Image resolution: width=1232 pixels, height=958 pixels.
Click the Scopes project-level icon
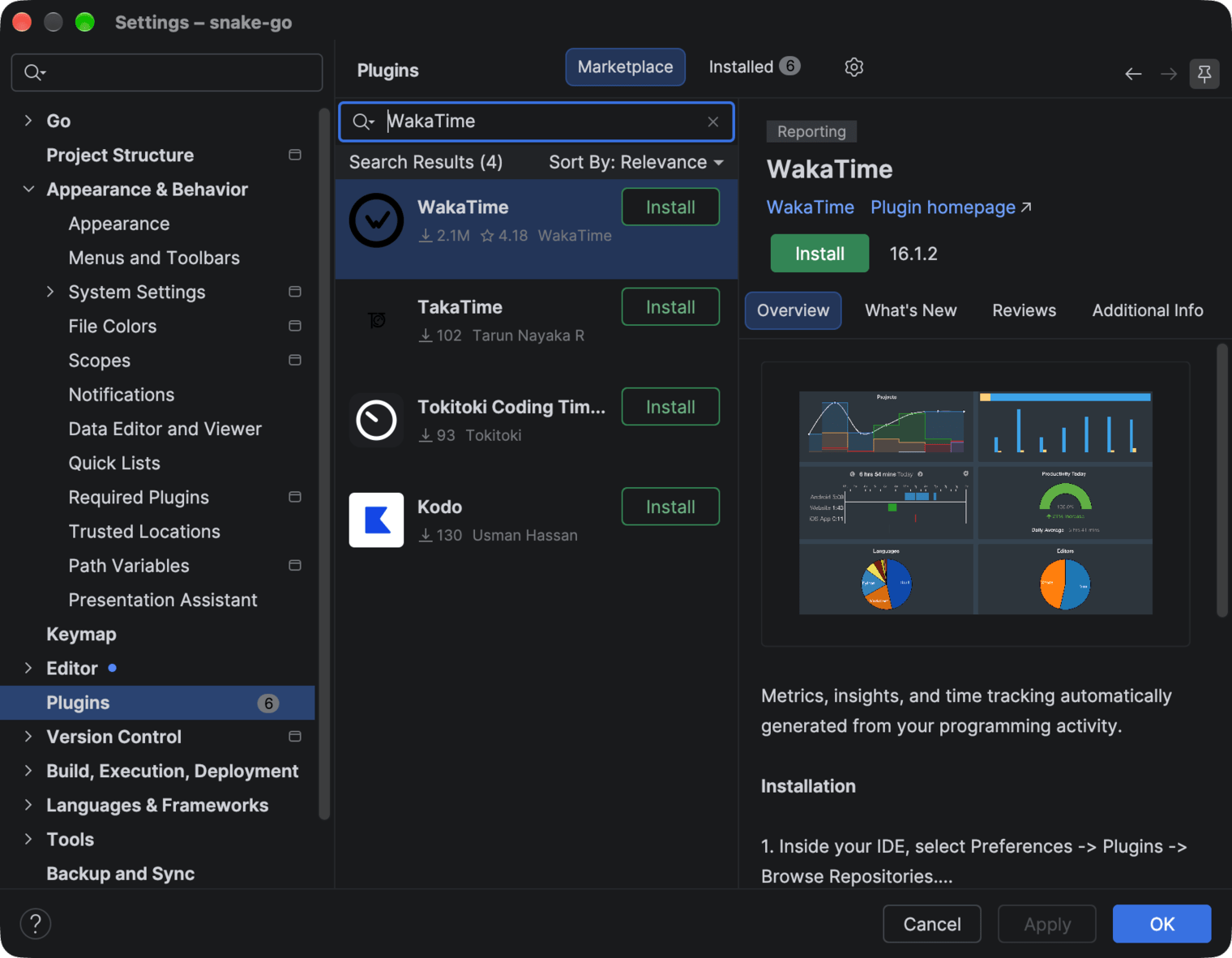[295, 360]
